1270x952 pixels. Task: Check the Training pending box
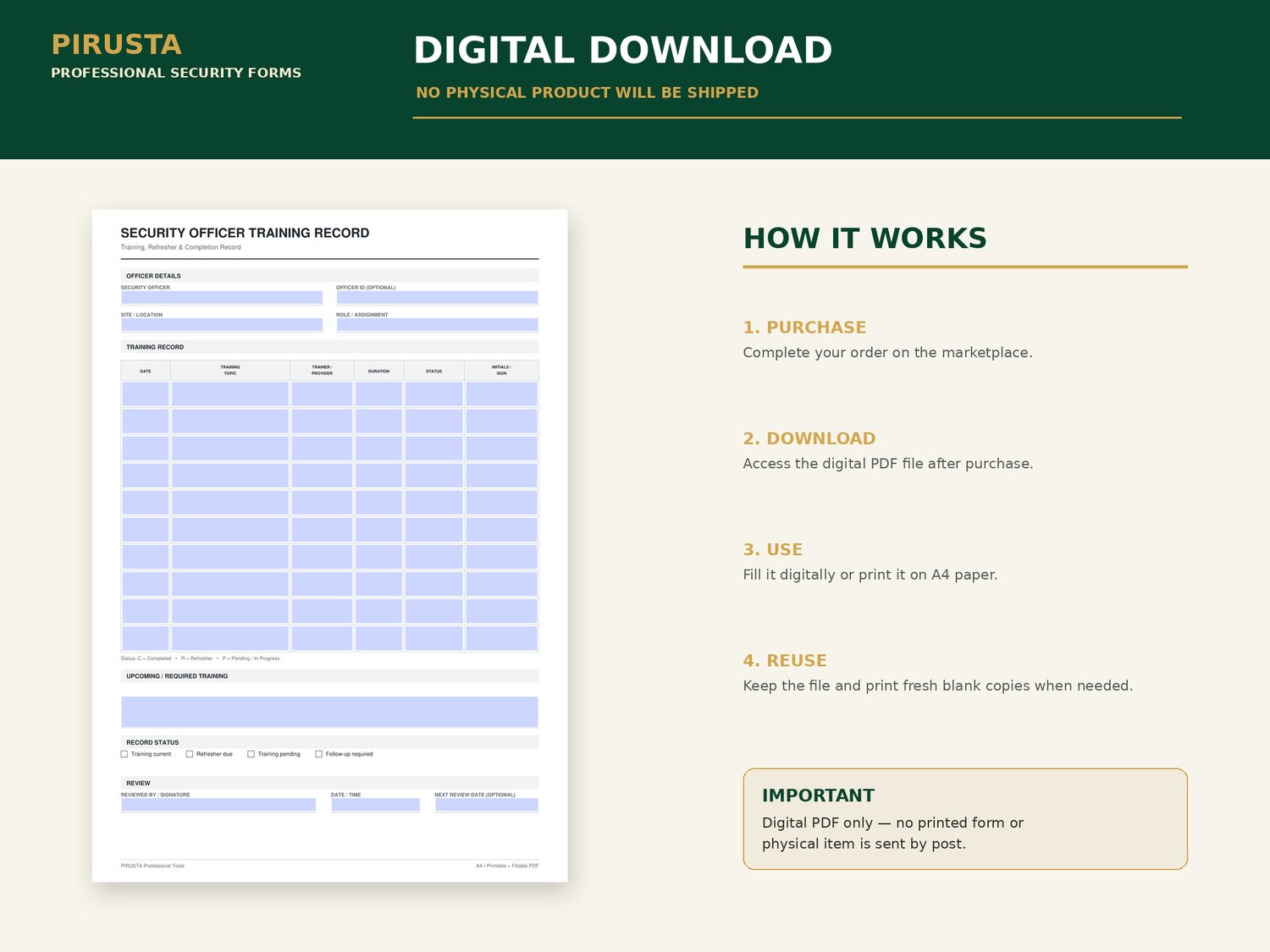pos(251,754)
